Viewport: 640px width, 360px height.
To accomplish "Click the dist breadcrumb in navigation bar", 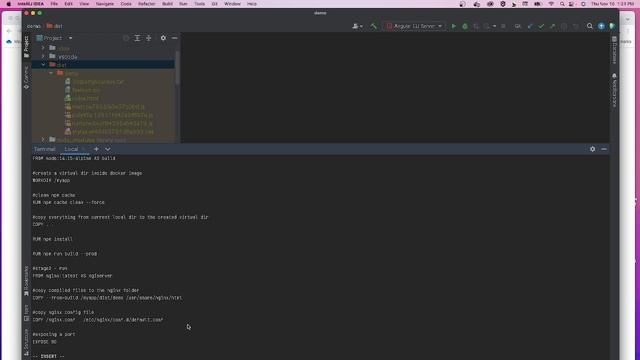I will pos(55,26).
